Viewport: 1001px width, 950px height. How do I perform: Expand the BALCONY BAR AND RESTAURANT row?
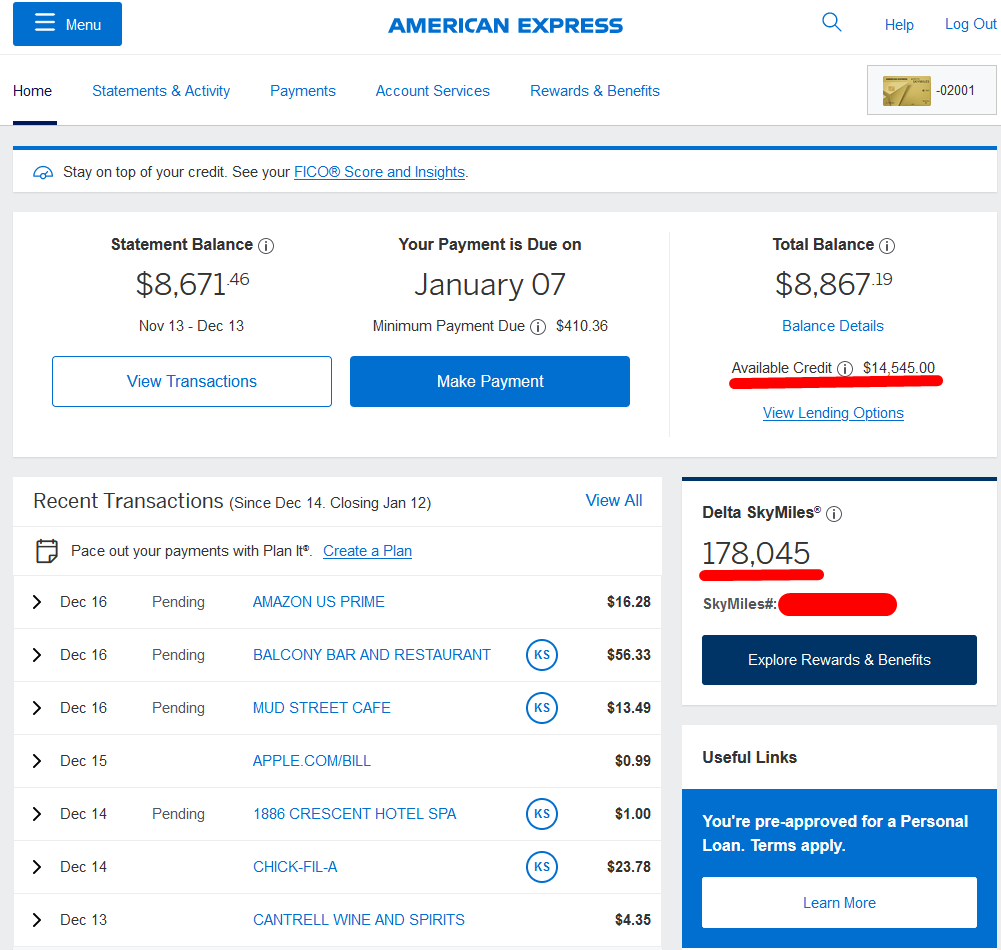(36, 655)
